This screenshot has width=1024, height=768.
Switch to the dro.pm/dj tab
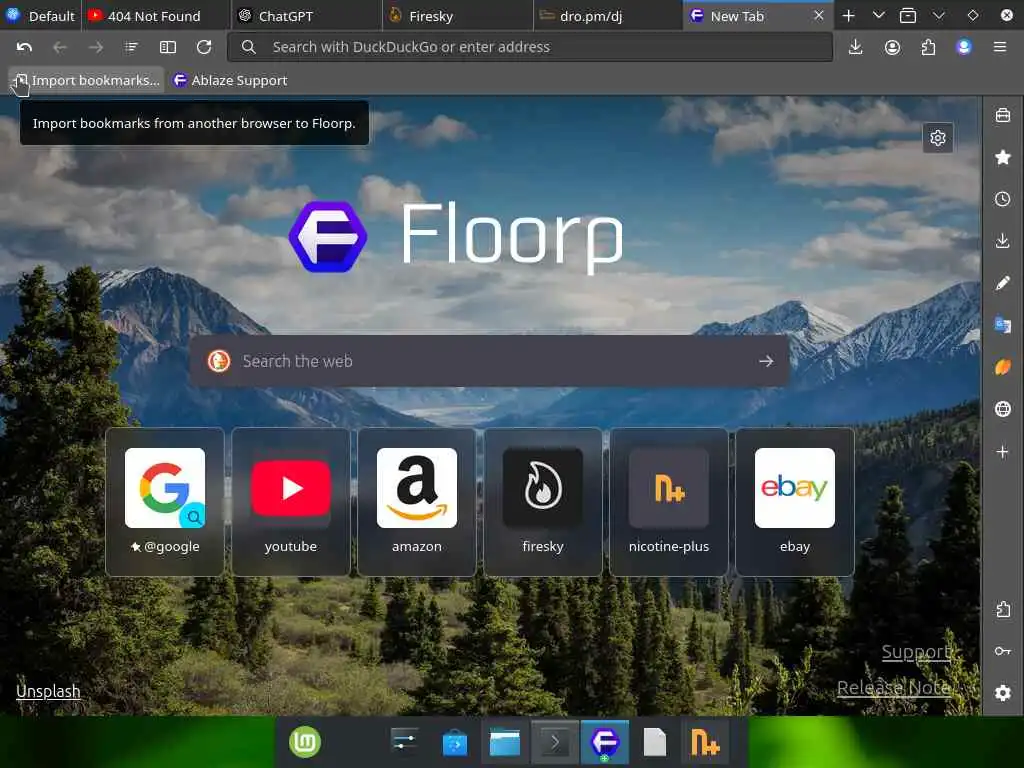tap(608, 16)
